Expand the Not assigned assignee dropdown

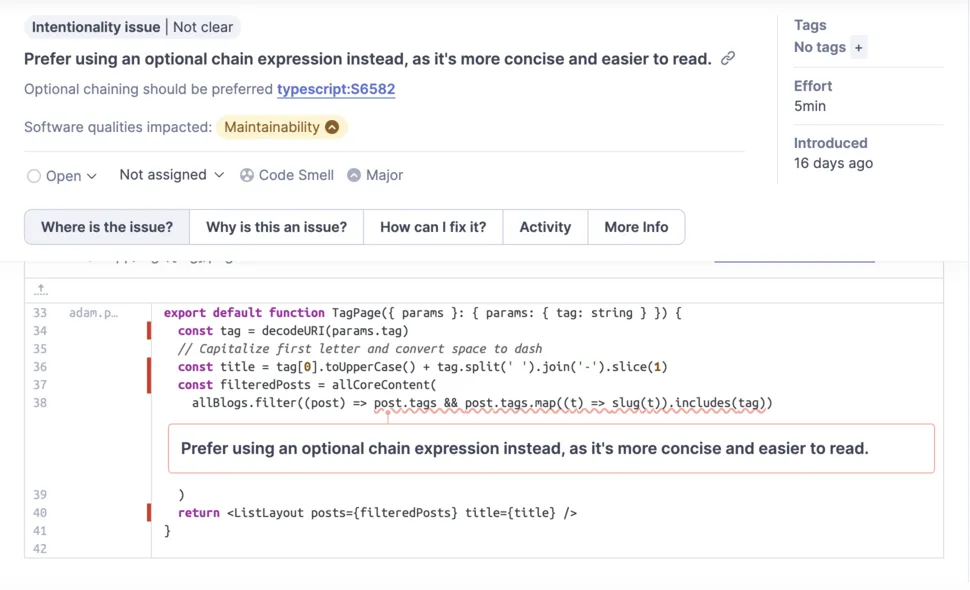(171, 175)
